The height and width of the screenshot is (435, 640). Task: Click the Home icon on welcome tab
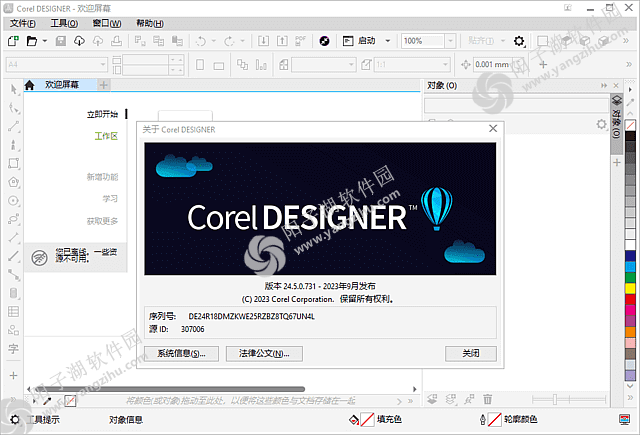(29, 85)
